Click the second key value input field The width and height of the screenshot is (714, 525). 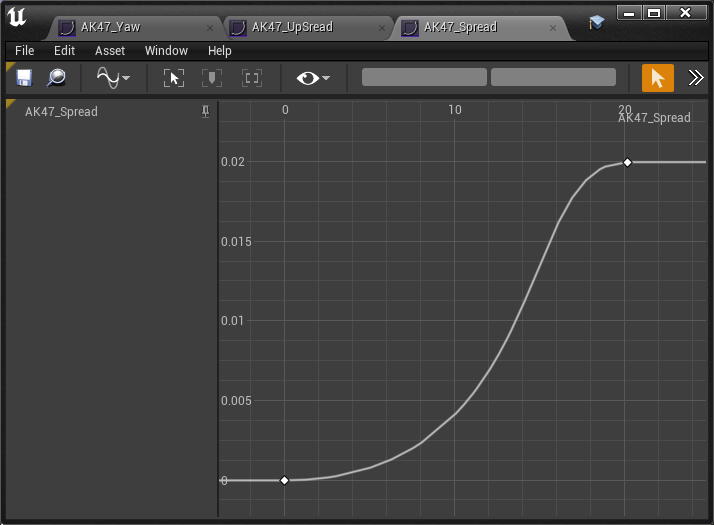pos(553,77)
